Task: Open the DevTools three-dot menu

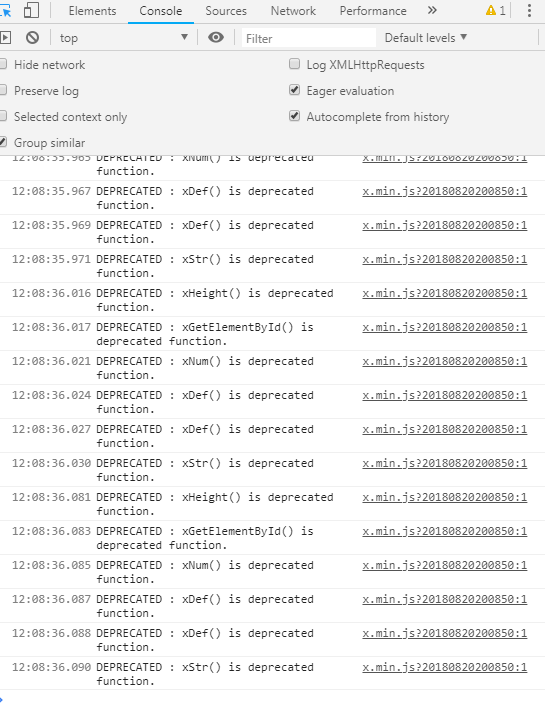Action: coord(529,10)
